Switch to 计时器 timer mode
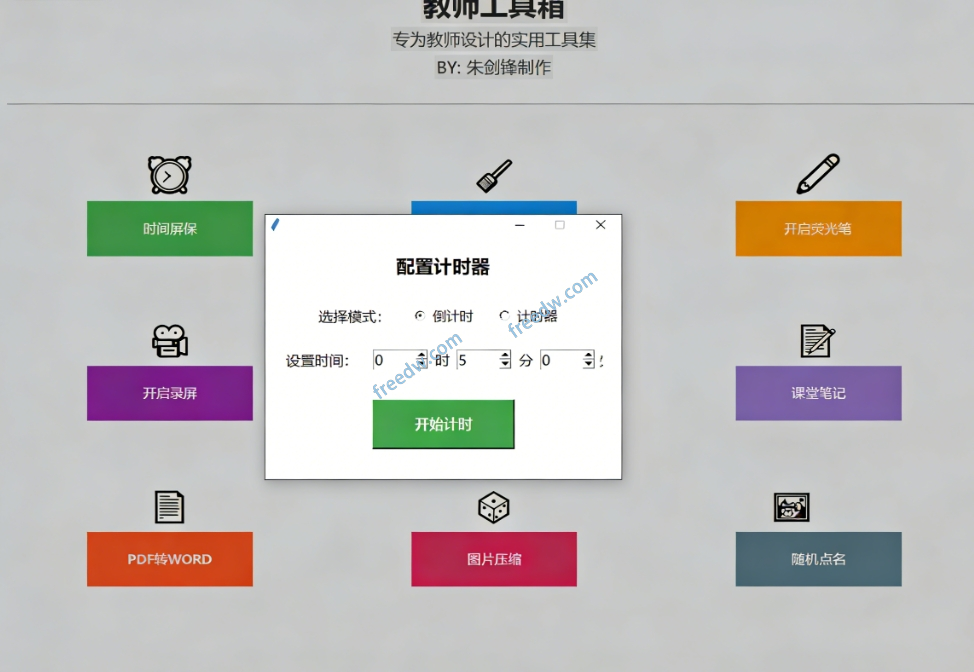974x672 pixels. click(505, 315)
